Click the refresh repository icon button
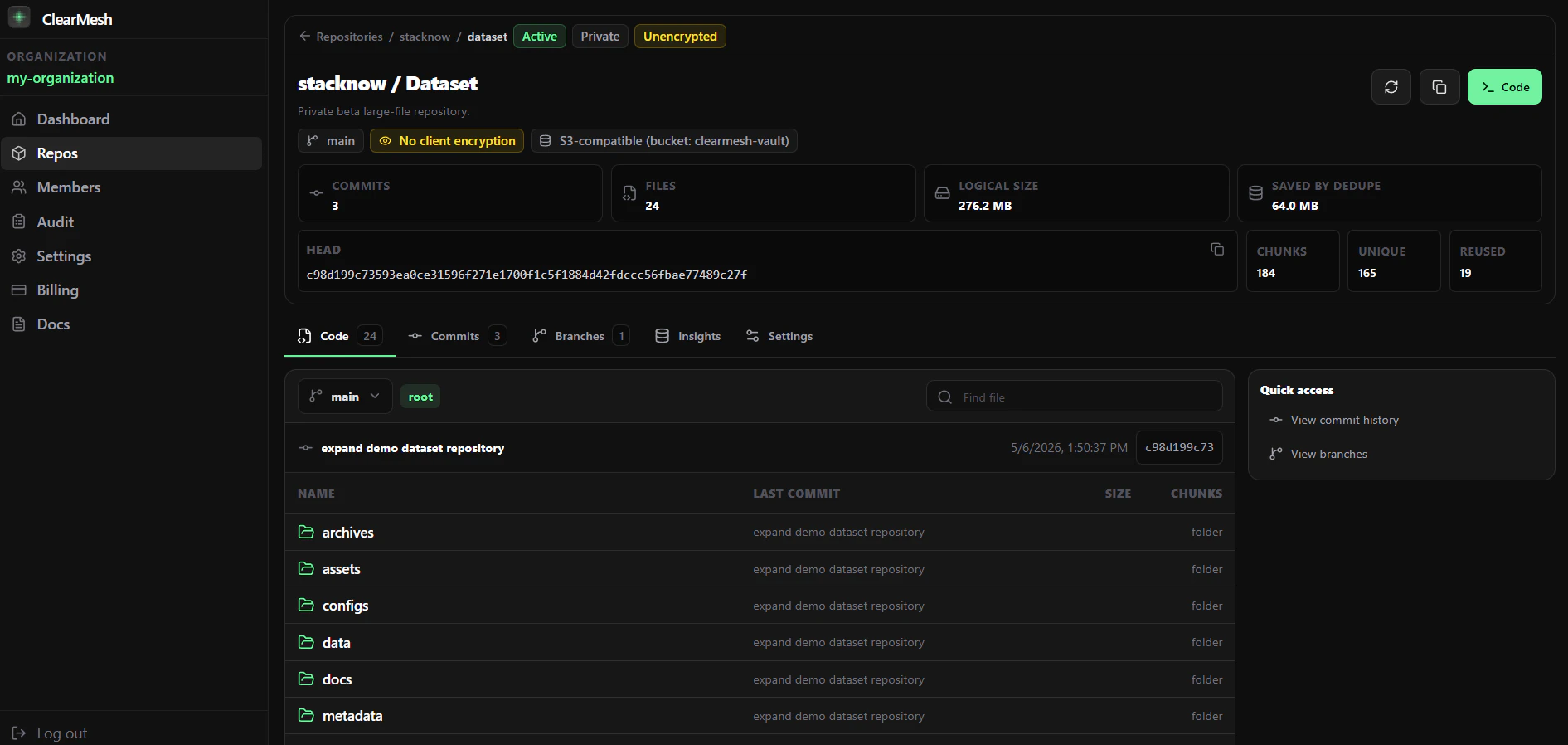The width and height of the screenshot is (1568, 745). pyautogui.click(x=1391, y=87)
